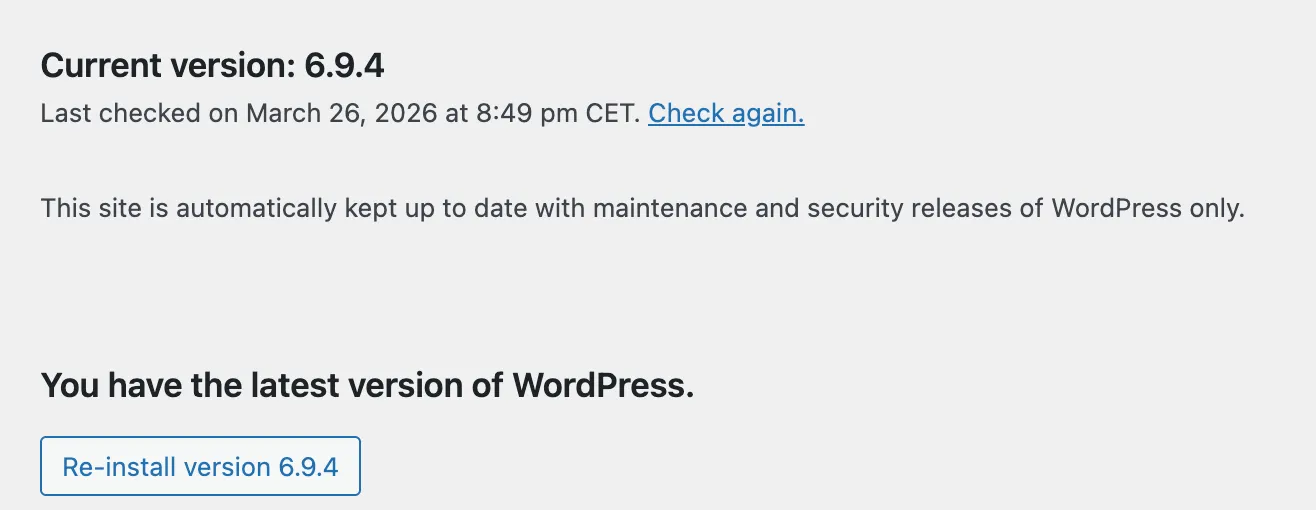Click "6.9.4" in the Current version heading

tap(344, 66)
